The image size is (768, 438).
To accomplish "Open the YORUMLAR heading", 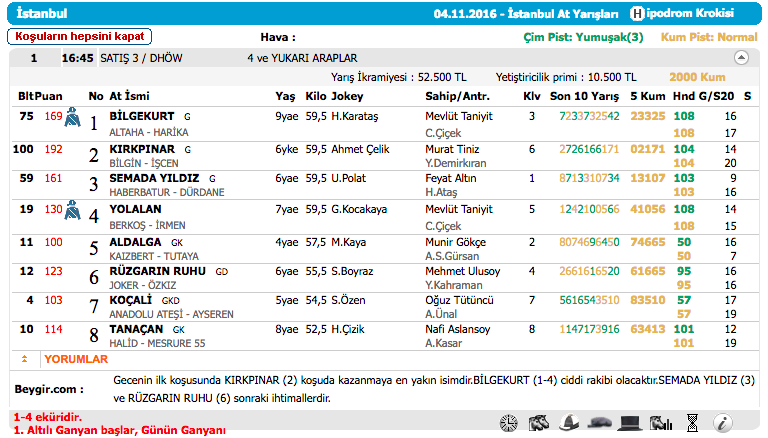I will coord(76,359).
